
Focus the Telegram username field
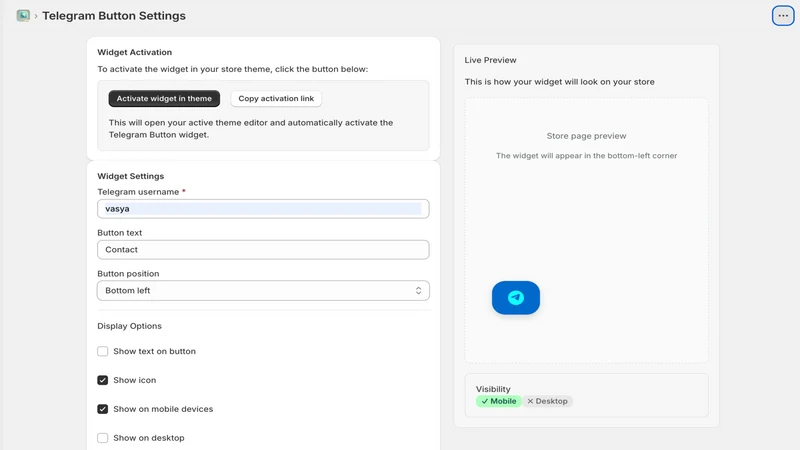click(x=263, y=209)
